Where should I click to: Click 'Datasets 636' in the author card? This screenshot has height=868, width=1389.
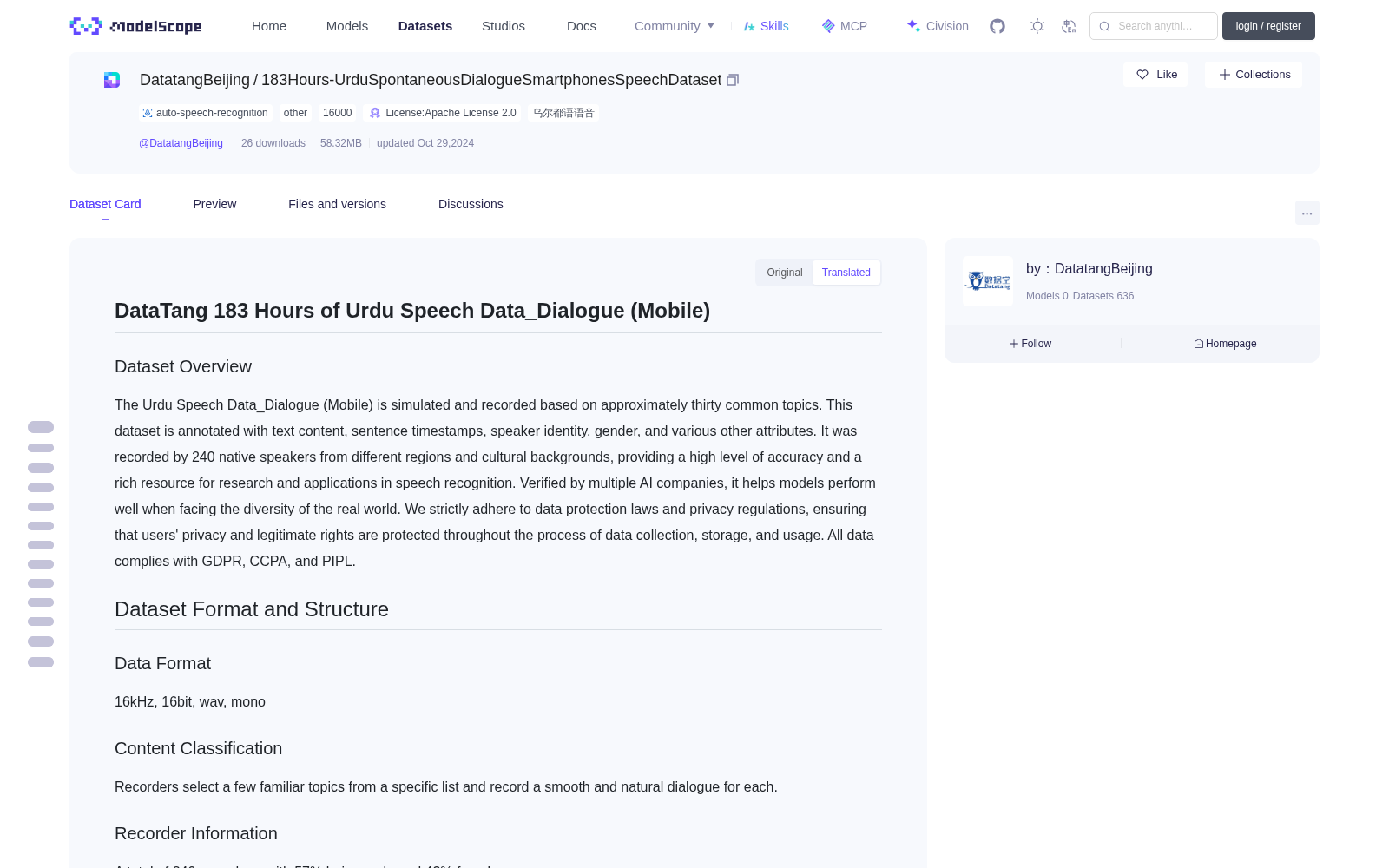pos(1103,296)
